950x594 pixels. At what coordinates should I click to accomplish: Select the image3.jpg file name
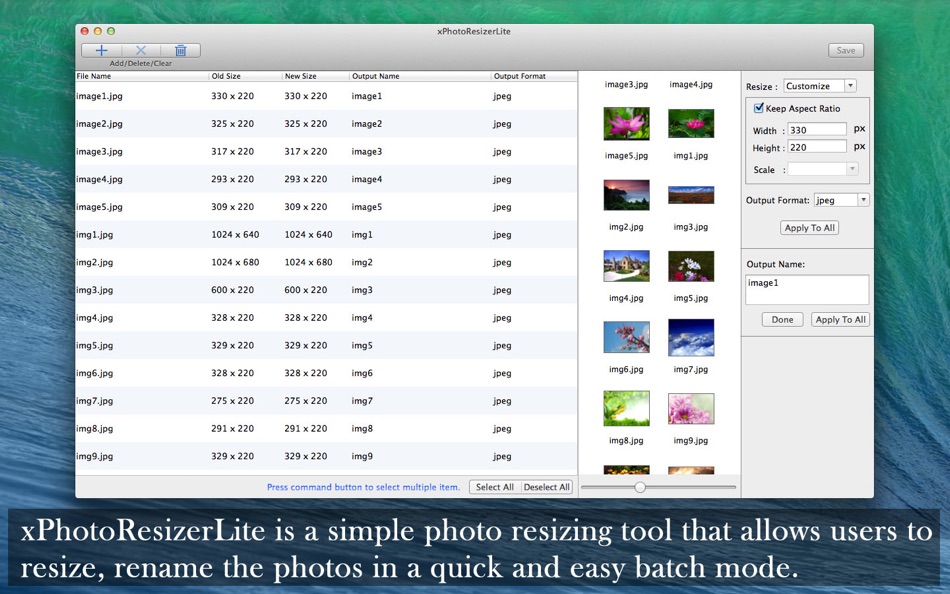(x=99, y=152)
